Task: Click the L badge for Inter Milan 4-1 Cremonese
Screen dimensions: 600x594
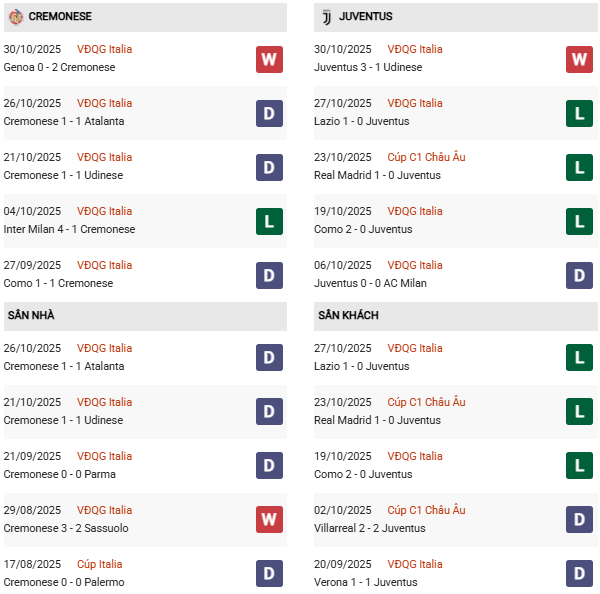Action: point(269,221)
